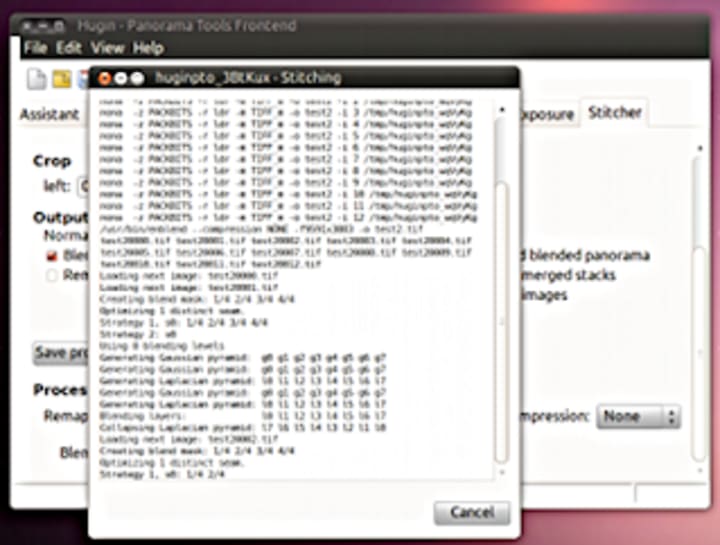Click the Save project button in Hugin
This screenshot has height=545, width=720.
pos(61,353)
